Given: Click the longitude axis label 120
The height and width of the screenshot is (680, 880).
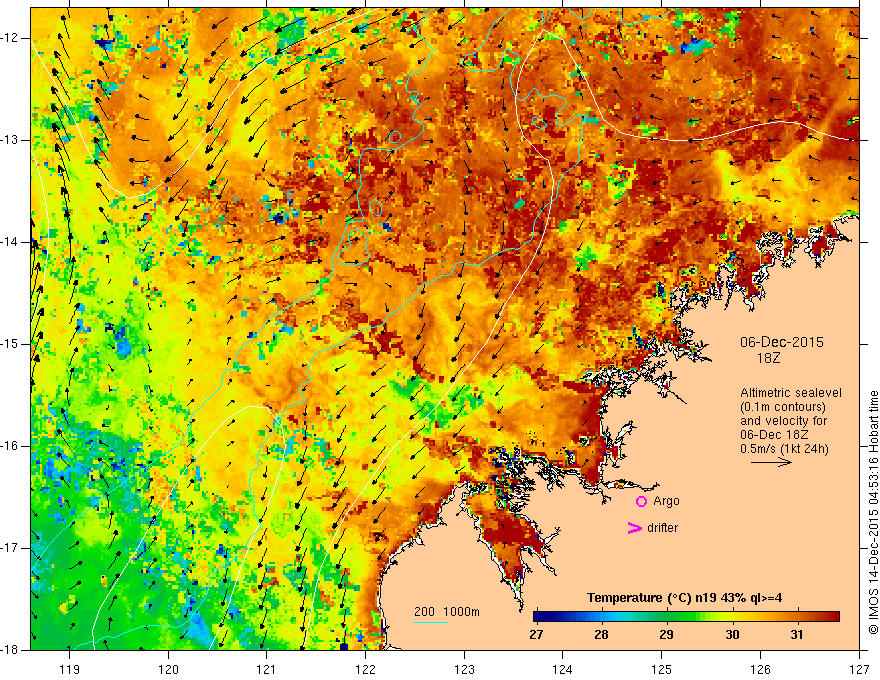Looking at the screenshot, I should [x=168, y=669].
